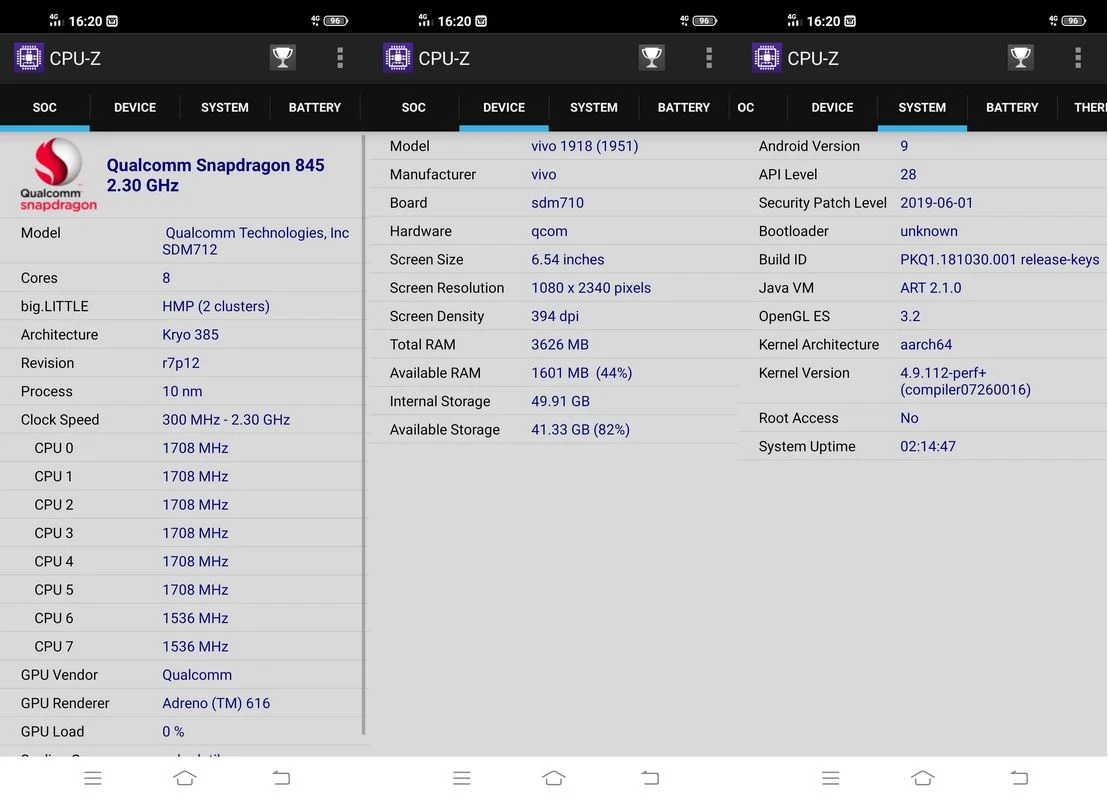1108x800 pixels.
Task: Select the SYSTEM tab in the right screen
Action: click(x=922, y=107)
